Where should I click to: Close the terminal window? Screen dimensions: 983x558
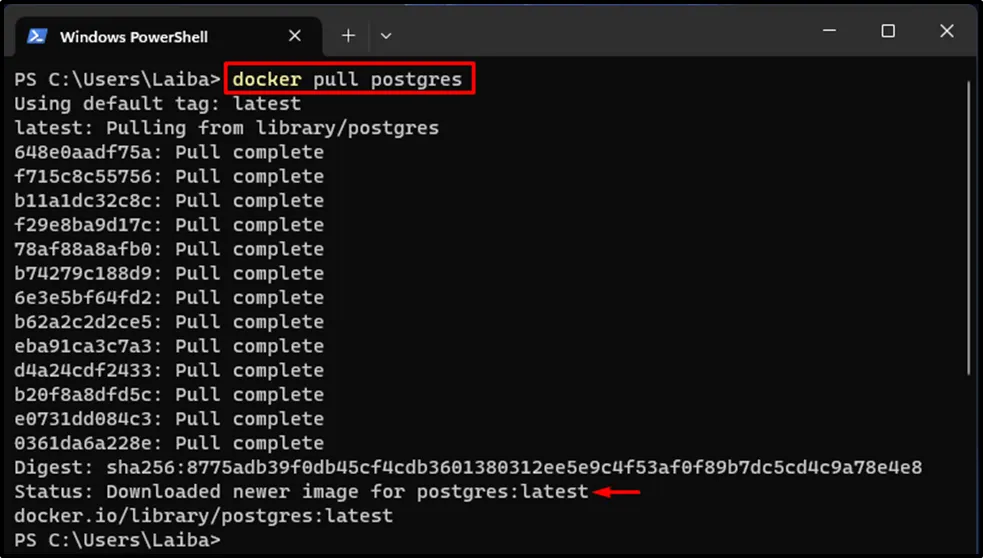(947, 32)
